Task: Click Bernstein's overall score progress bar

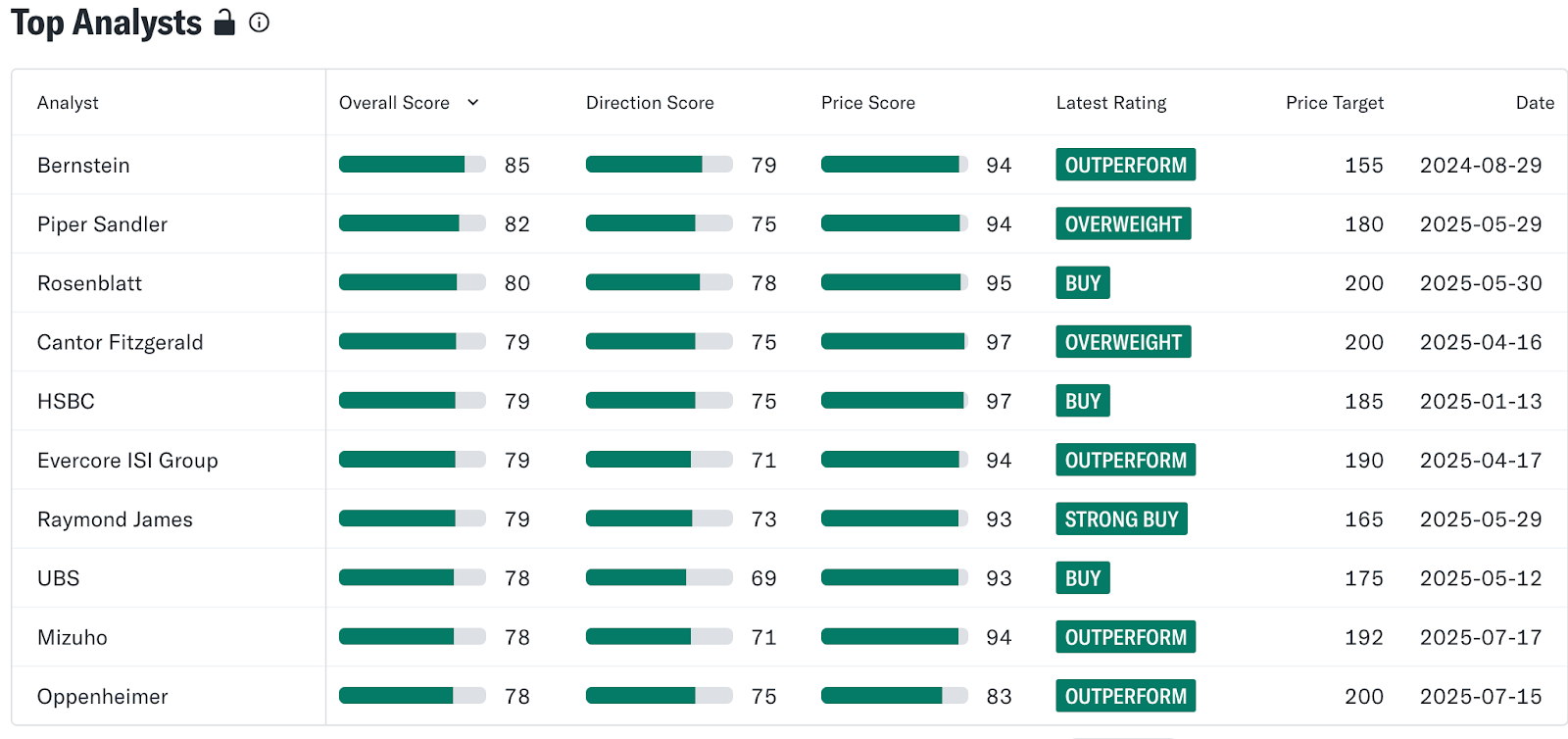Action: (413, 165)
